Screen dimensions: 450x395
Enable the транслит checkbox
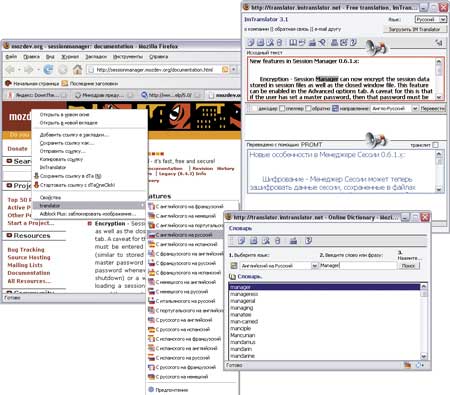pos(435,145)
